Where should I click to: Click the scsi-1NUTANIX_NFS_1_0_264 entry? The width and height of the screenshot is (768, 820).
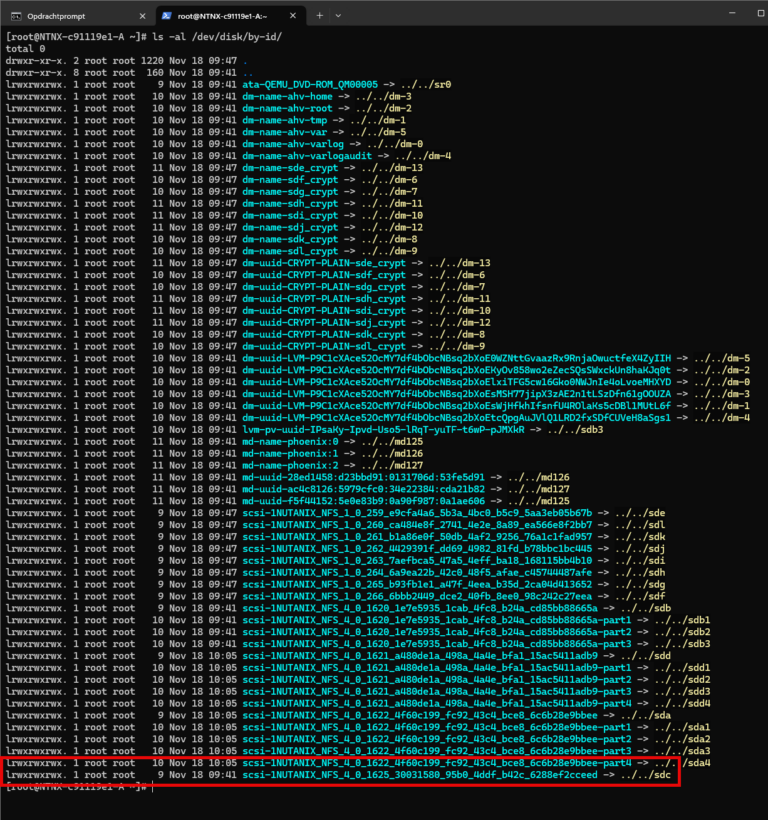pos(417,573)
